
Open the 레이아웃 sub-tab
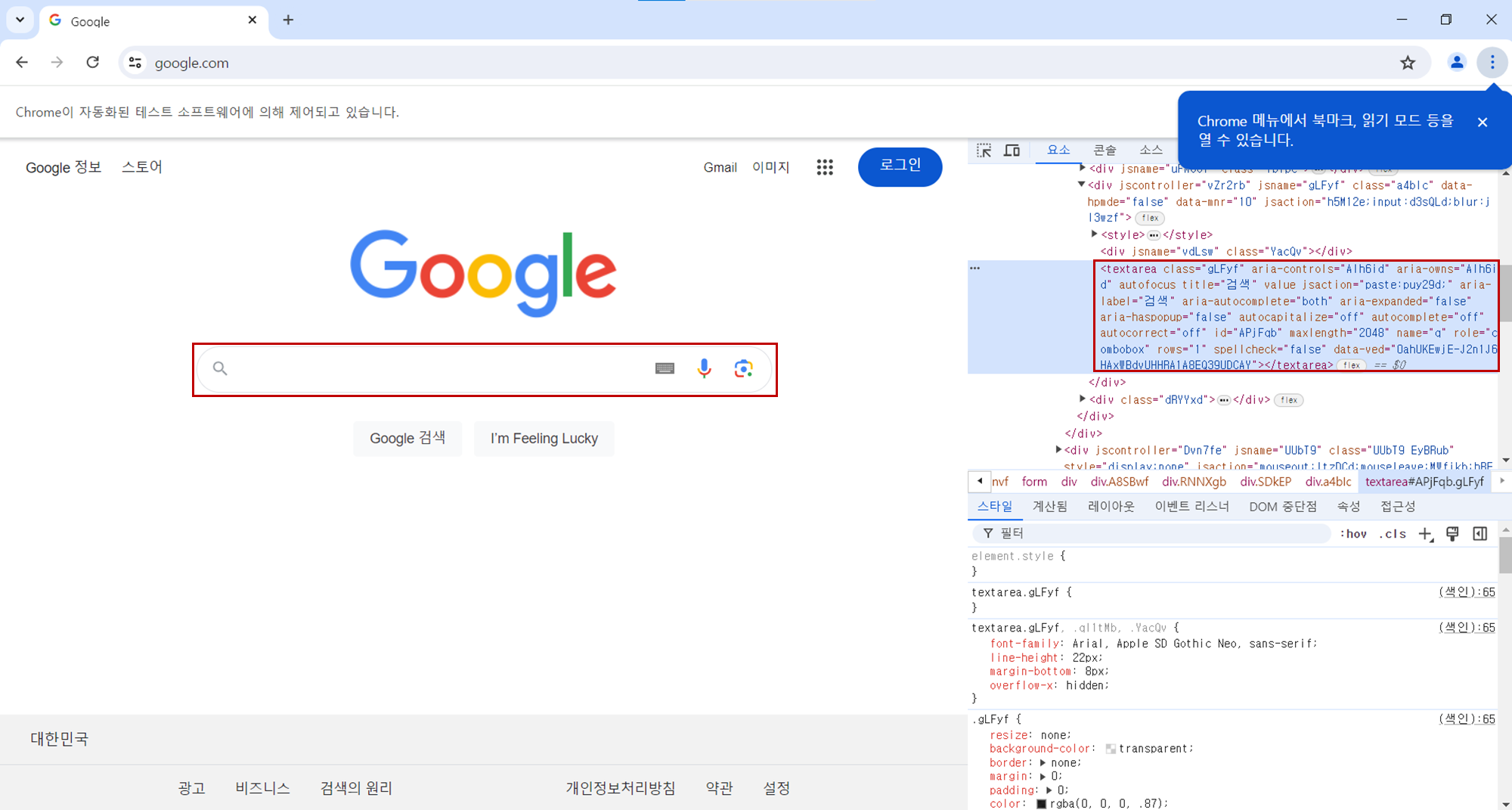pos(1111,506)
